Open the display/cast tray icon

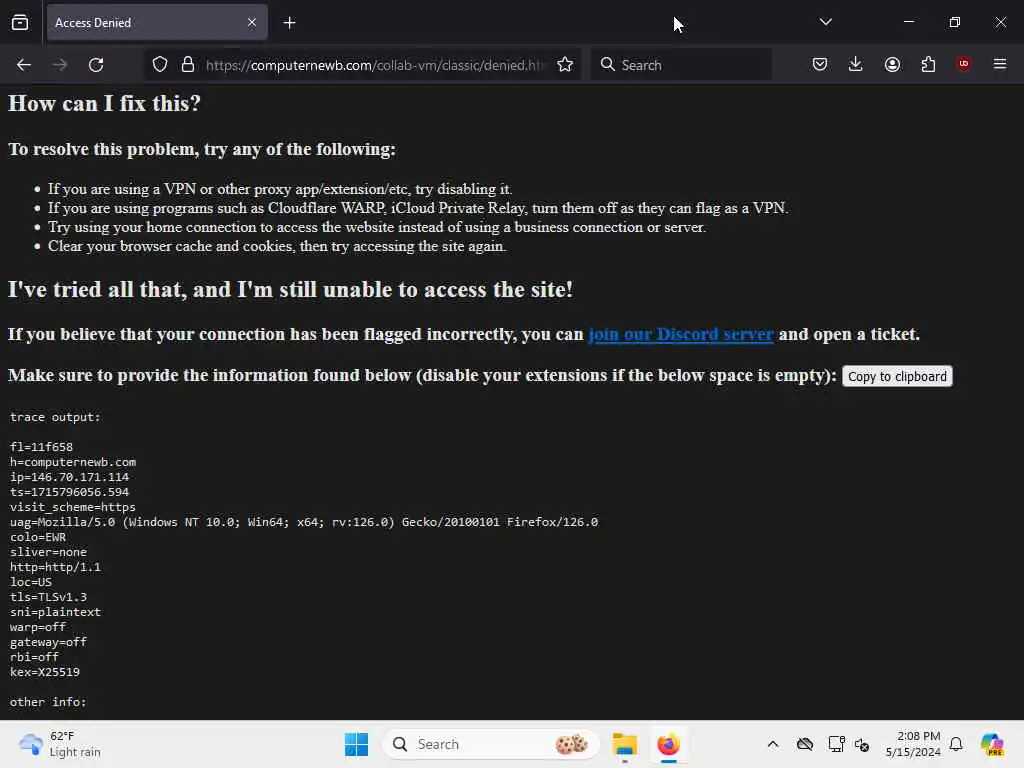tap(836, 744)
